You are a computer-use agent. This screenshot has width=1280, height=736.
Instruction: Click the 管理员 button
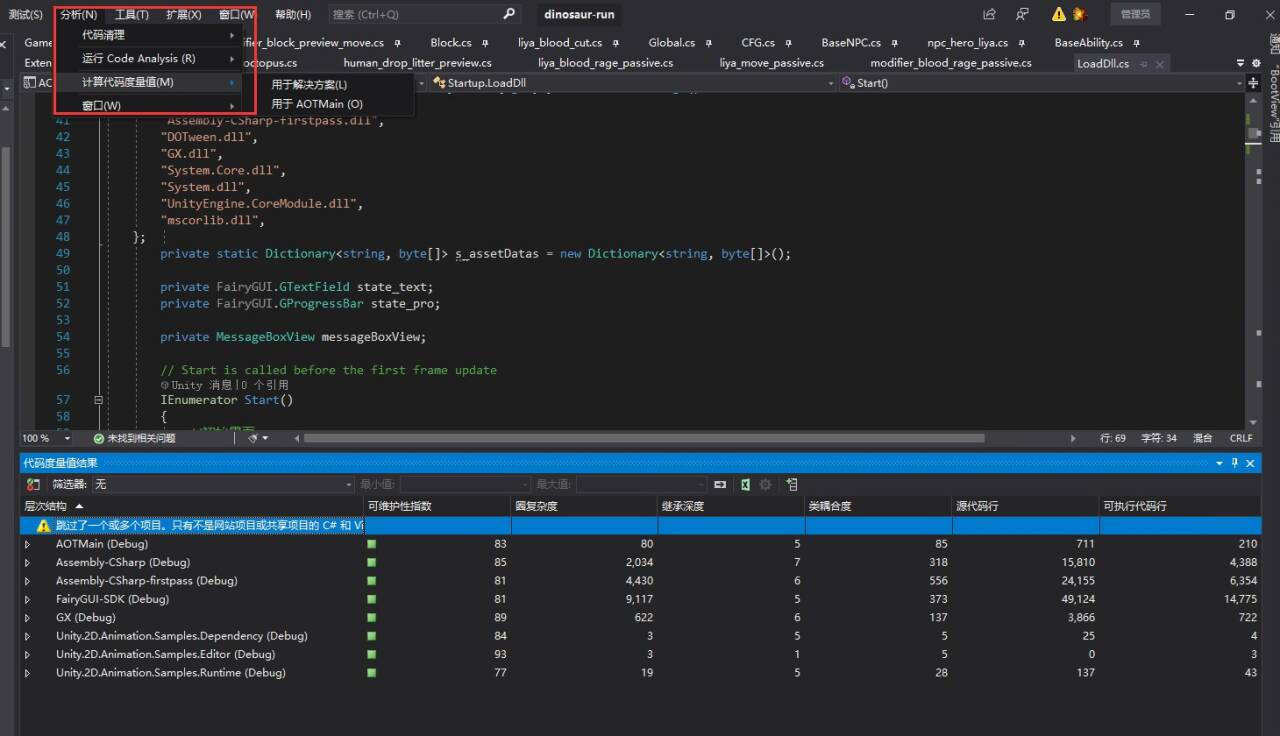tap(1135, 15)
